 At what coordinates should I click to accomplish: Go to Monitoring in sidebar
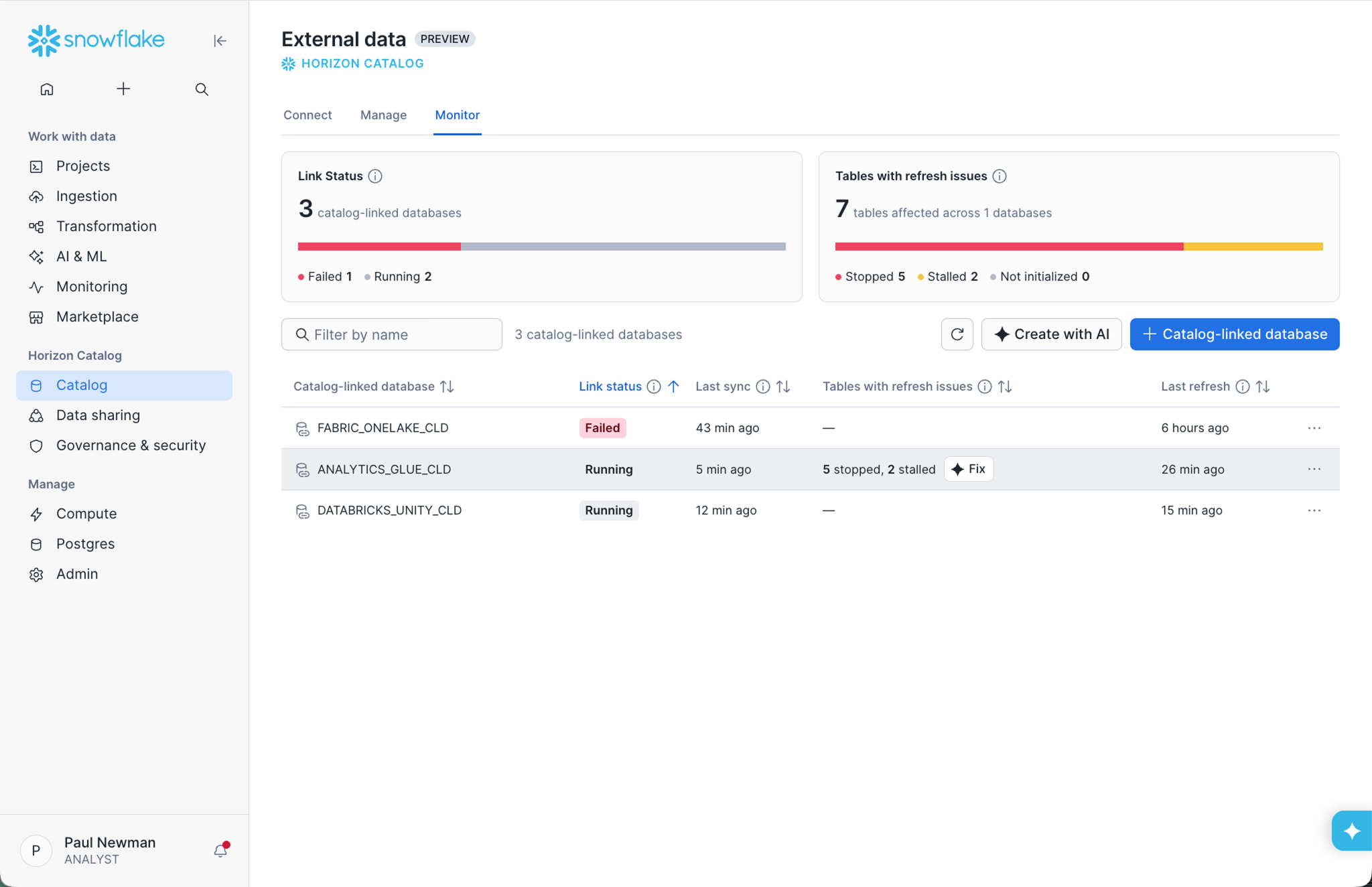[x=124, y=287]
